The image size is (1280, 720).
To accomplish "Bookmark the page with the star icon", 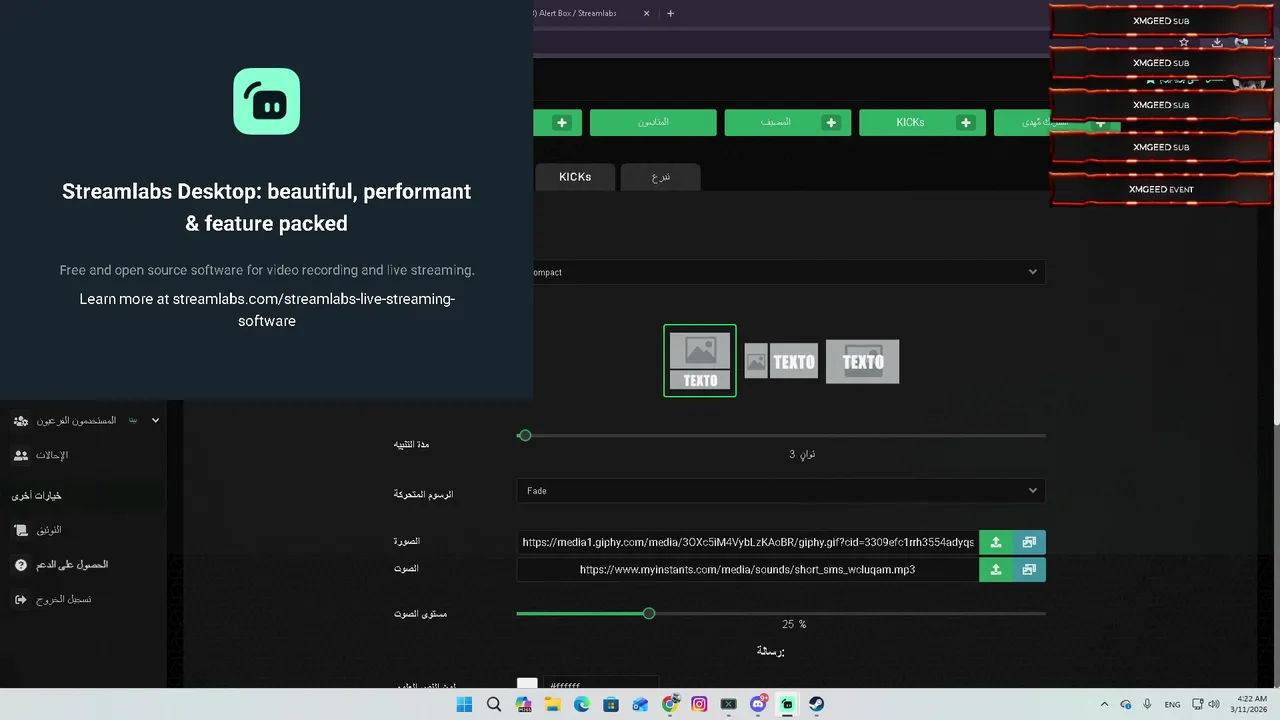I will [x=1184, y=42].
